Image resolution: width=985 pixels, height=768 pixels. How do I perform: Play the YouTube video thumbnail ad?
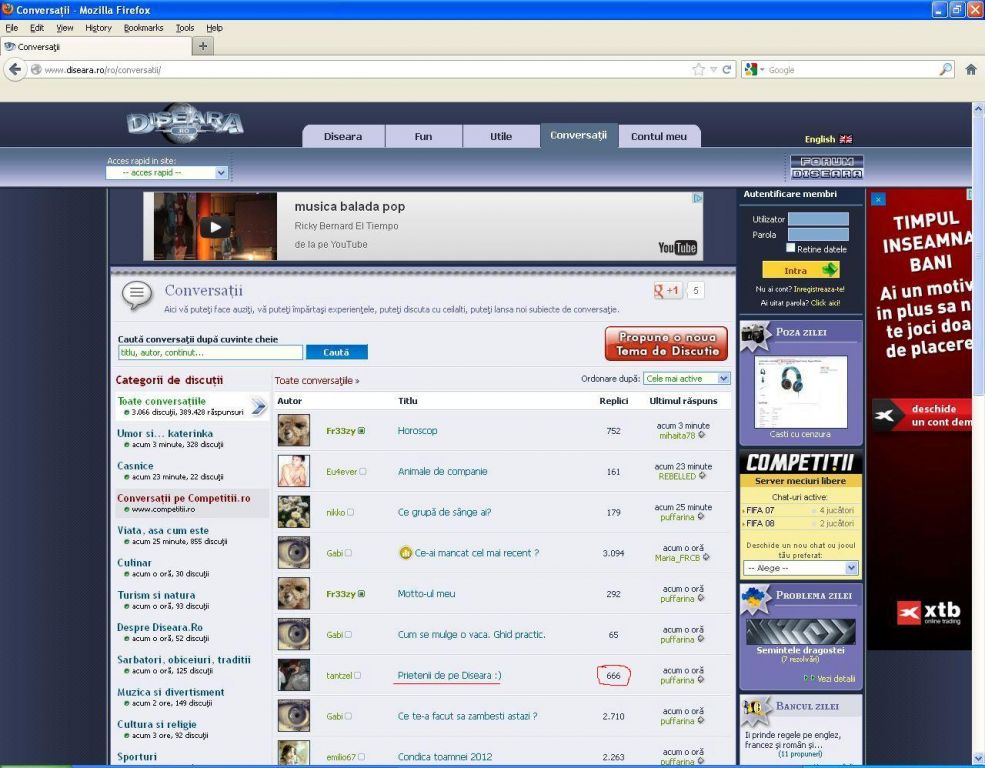pyautogui.click(x=213, y=227)
